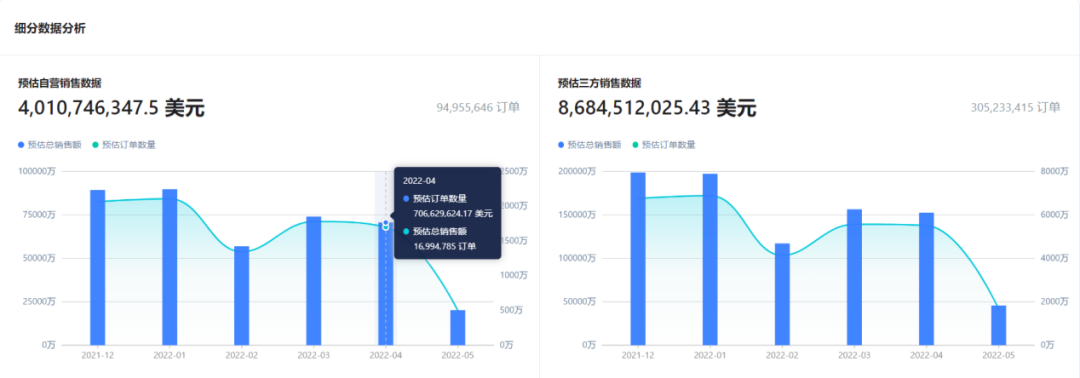Image resolution: width=1080 pixels, height=378 pixels.
Task: Click the 2022-03 bar in third-party chart
Action: [x=854, y=277]
